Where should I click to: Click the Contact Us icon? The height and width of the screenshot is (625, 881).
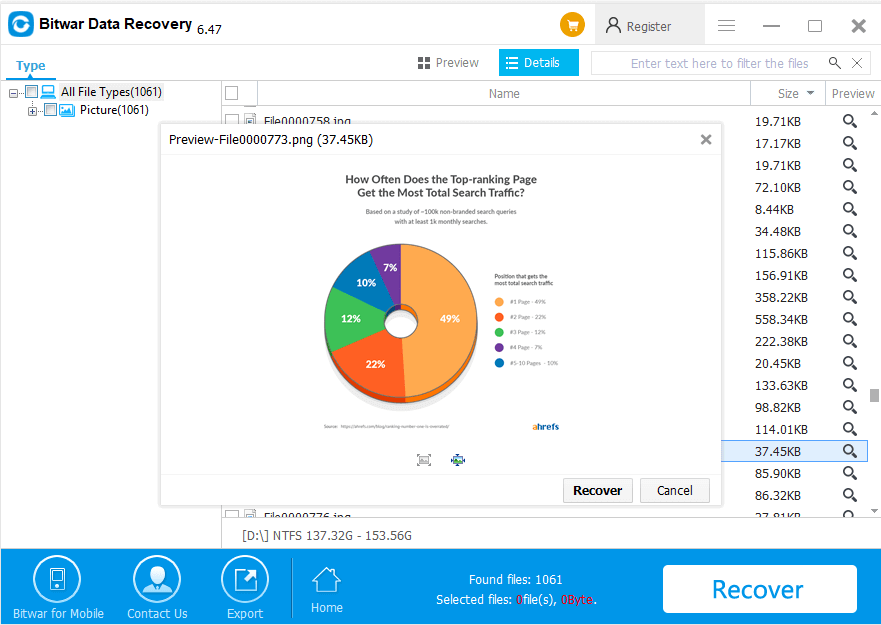(156, 578)
